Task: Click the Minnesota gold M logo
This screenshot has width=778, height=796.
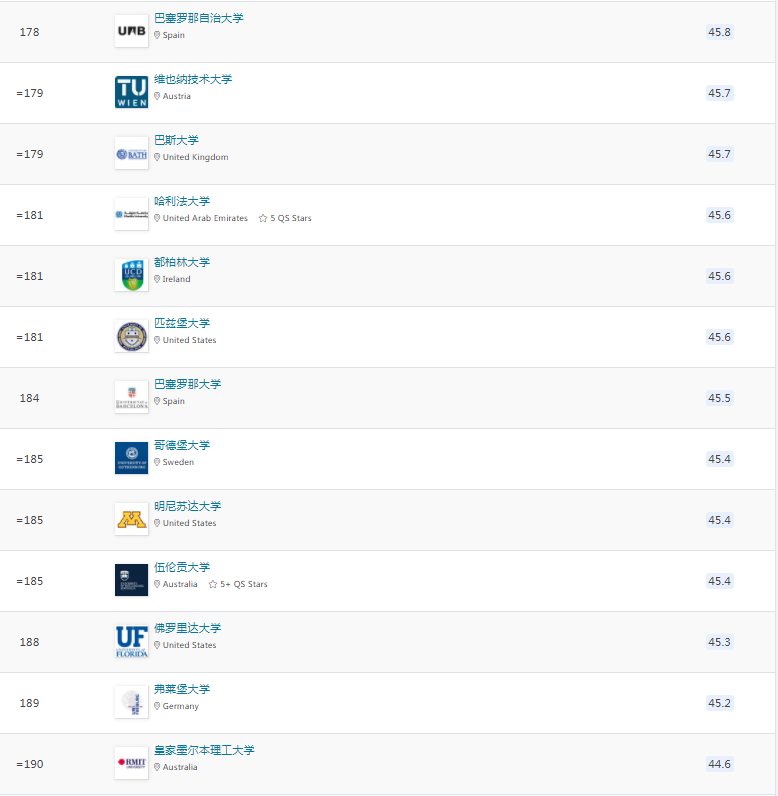Action: point(131,519)
